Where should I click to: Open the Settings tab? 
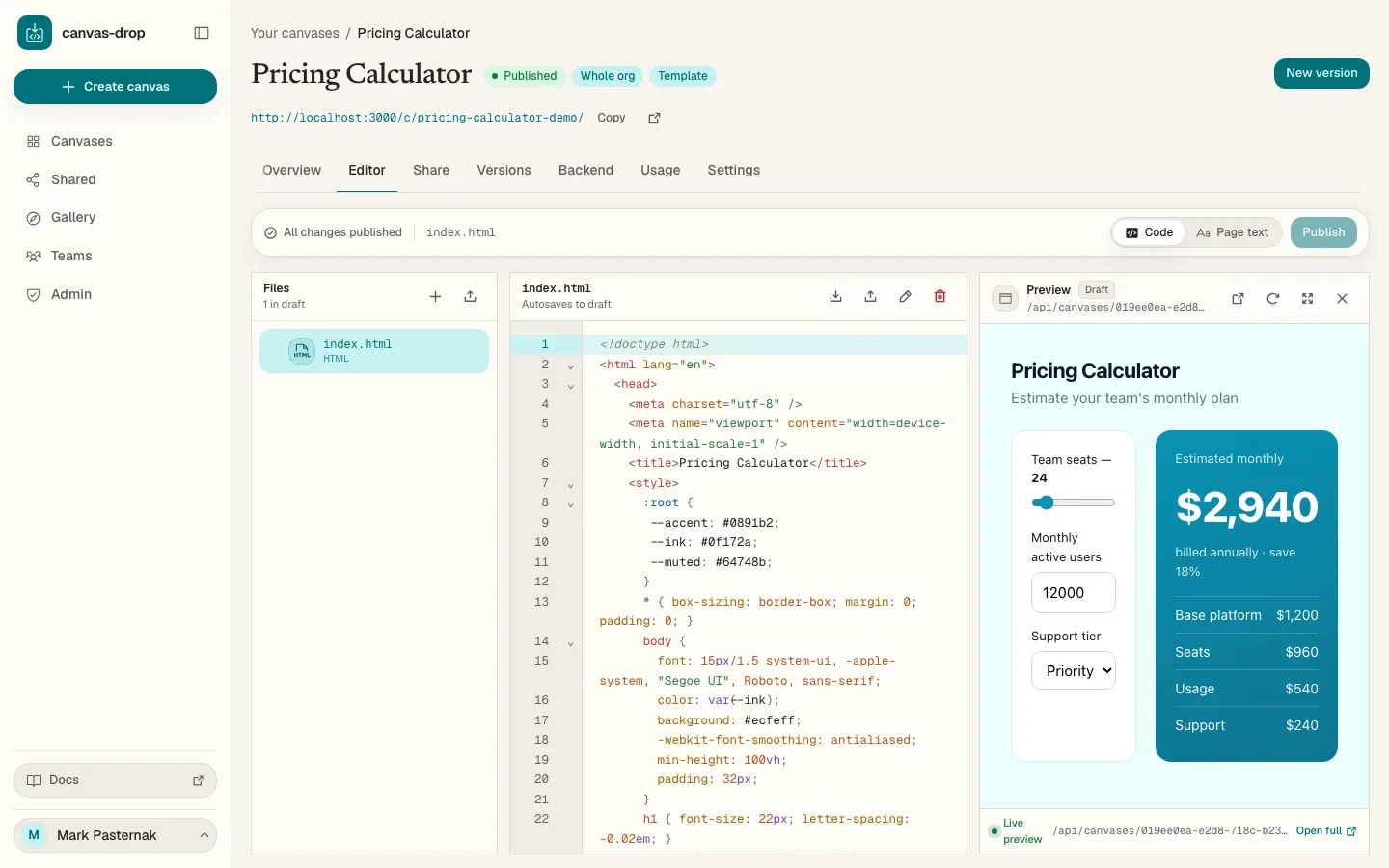[733, 170]
